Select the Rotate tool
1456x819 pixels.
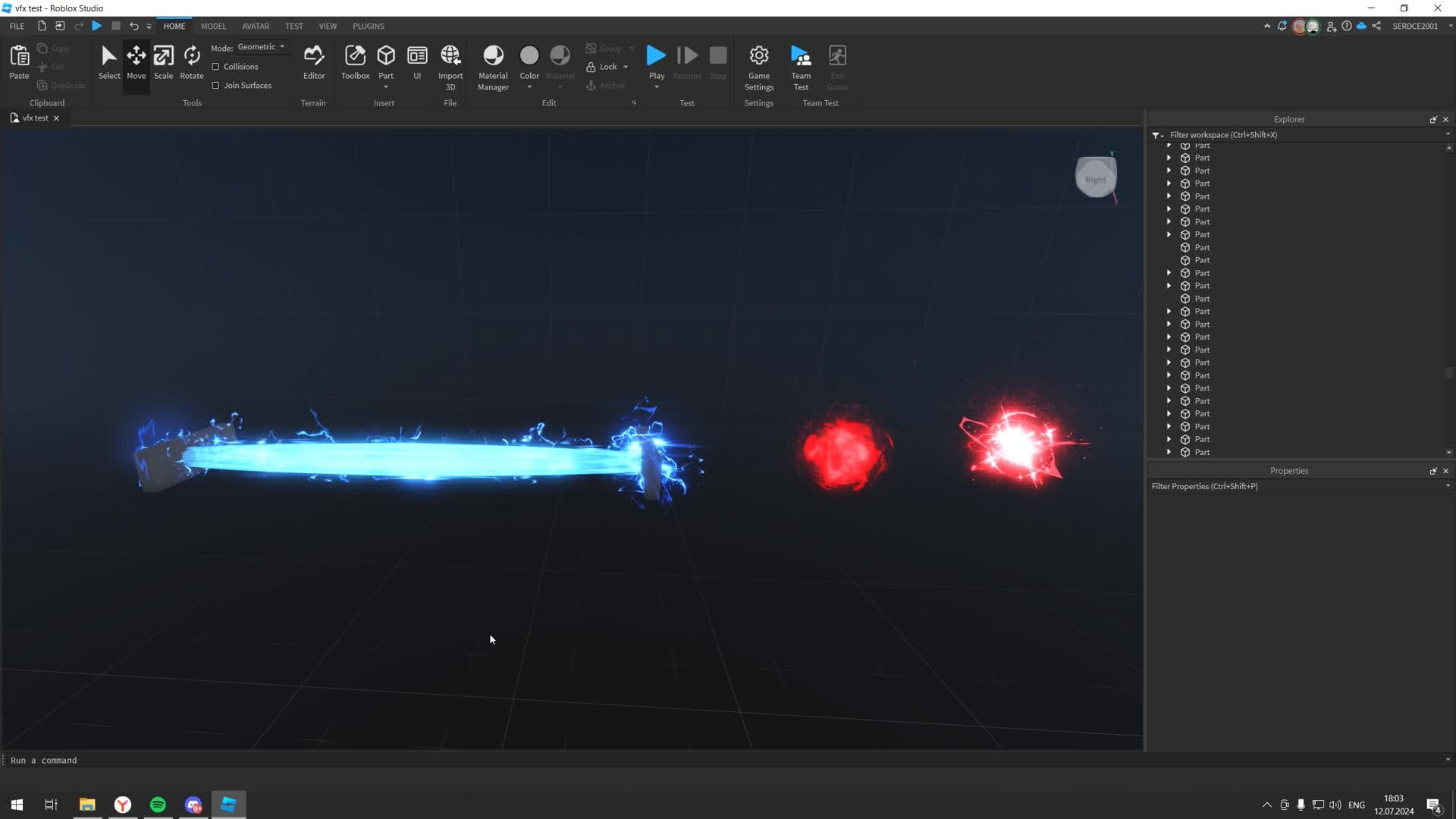[191, 64]
